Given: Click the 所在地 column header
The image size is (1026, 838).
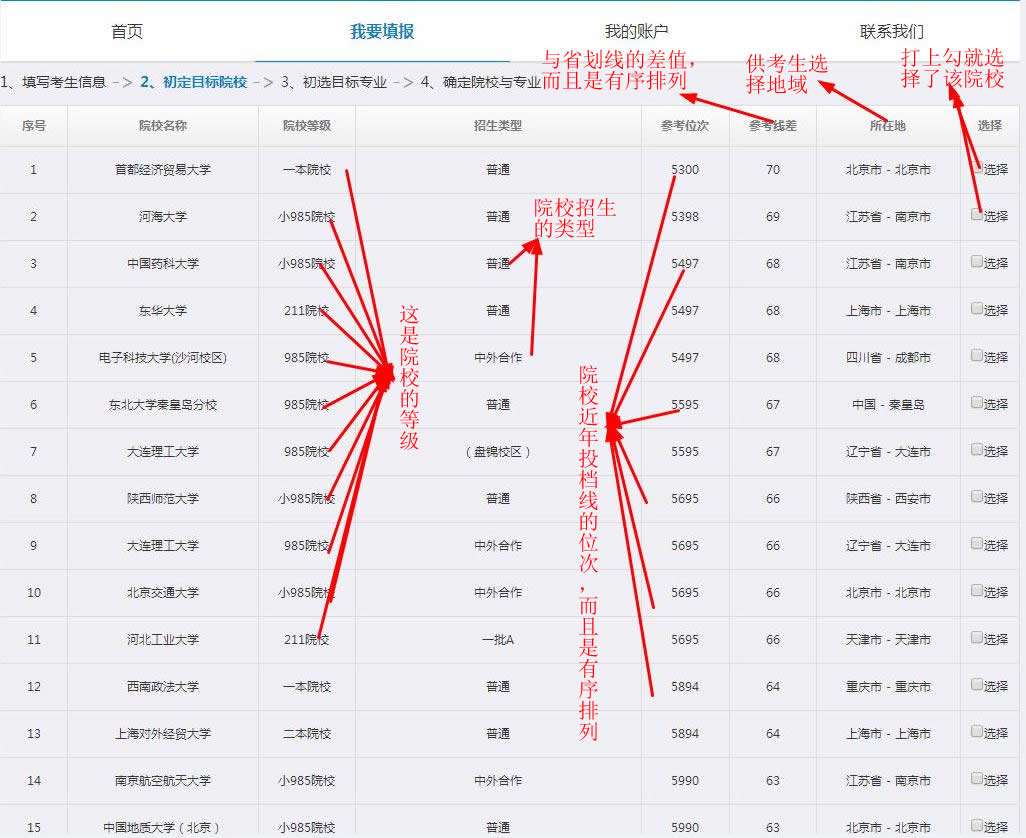Looking at the screenshot, I should (x=887, y=126).
